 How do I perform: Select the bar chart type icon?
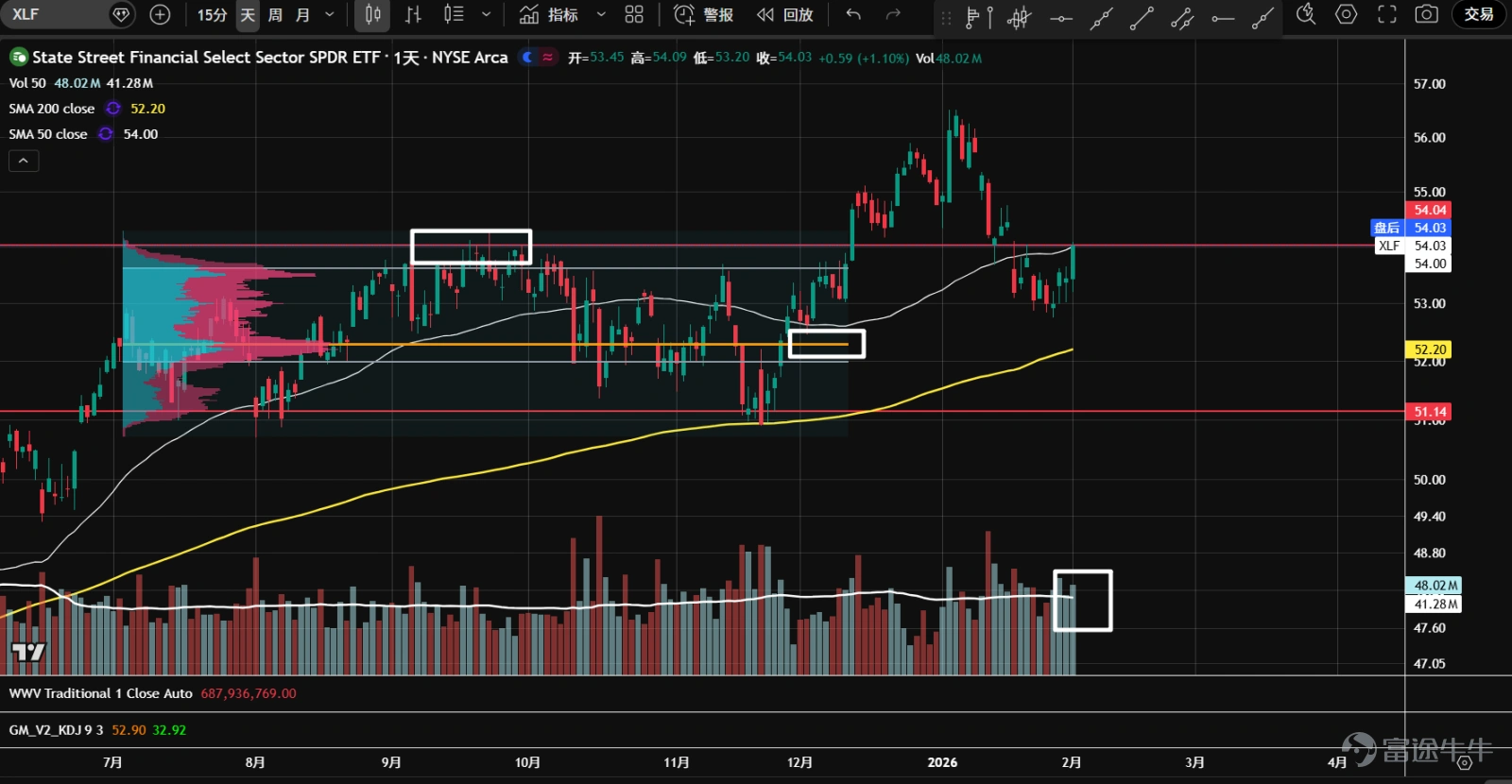click(x=413, y=14)
